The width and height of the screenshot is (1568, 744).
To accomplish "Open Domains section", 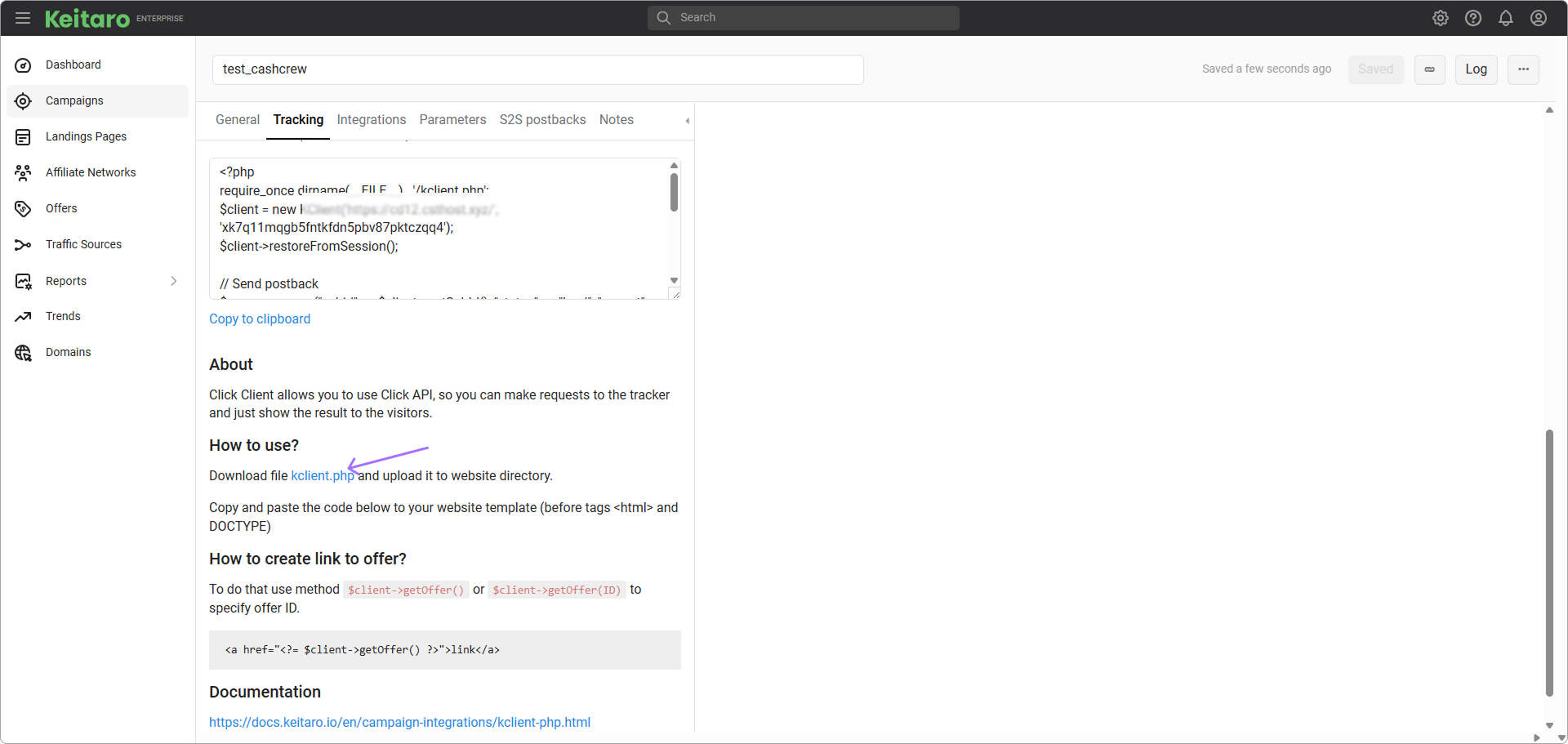I will point(69,352).
